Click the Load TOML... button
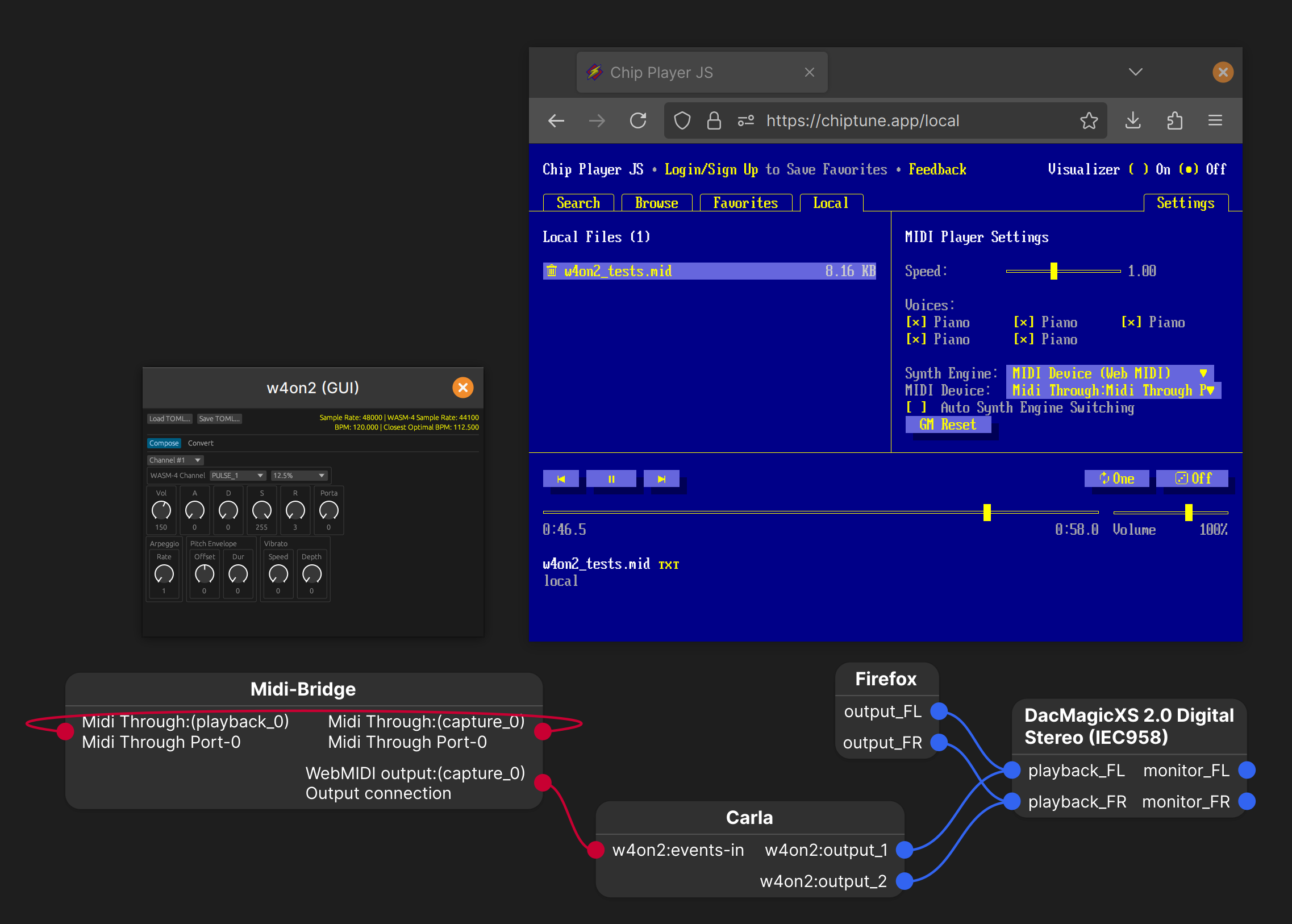The width and height of the screenshot is (1292, 924). [169, 419]
